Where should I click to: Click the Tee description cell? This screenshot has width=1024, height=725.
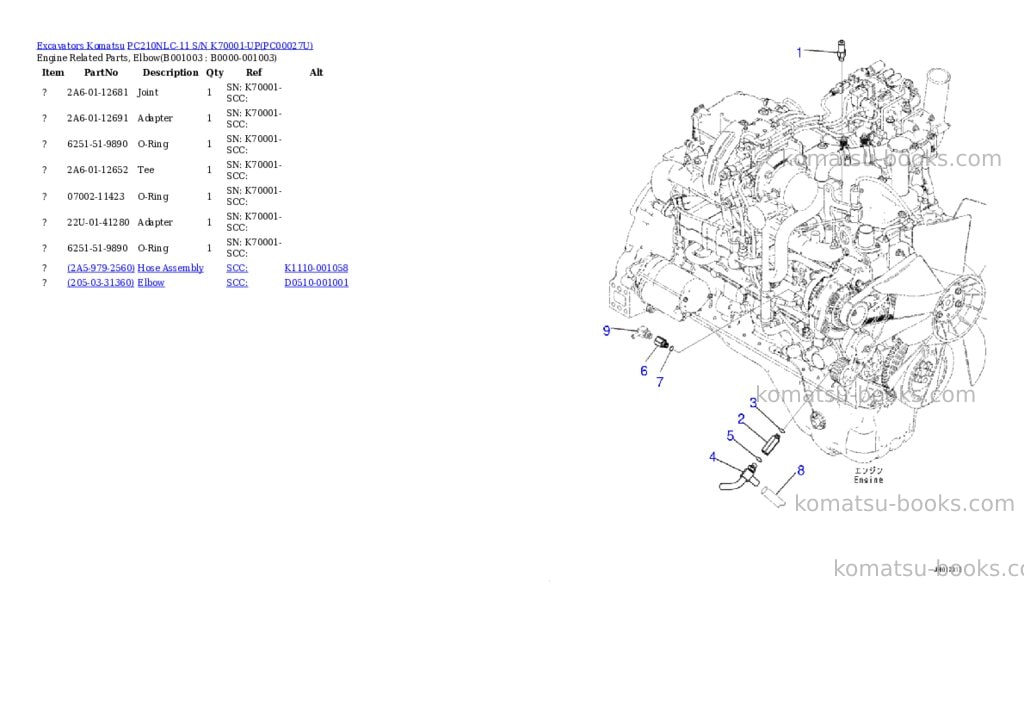click(146, 170)
